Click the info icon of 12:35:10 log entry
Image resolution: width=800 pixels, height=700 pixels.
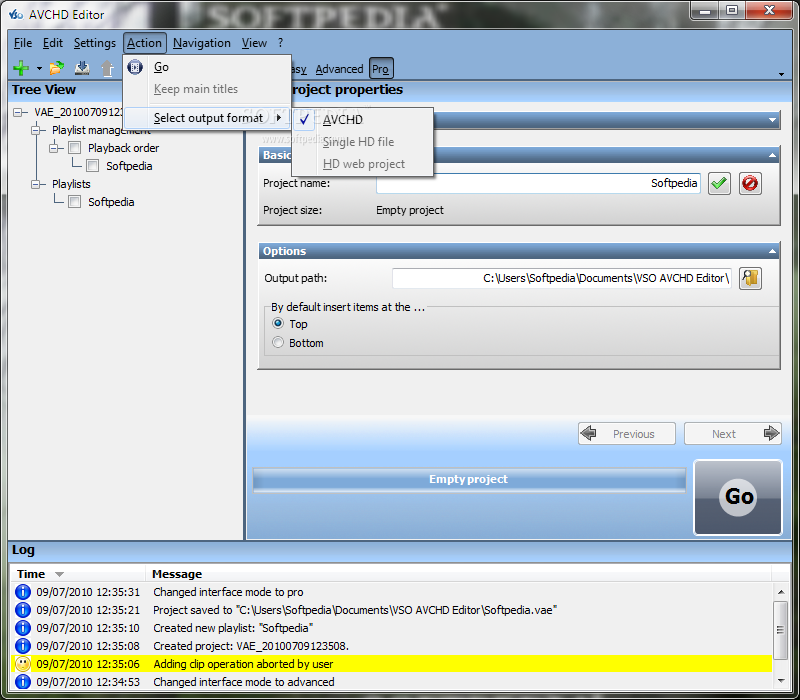point(22,628)
